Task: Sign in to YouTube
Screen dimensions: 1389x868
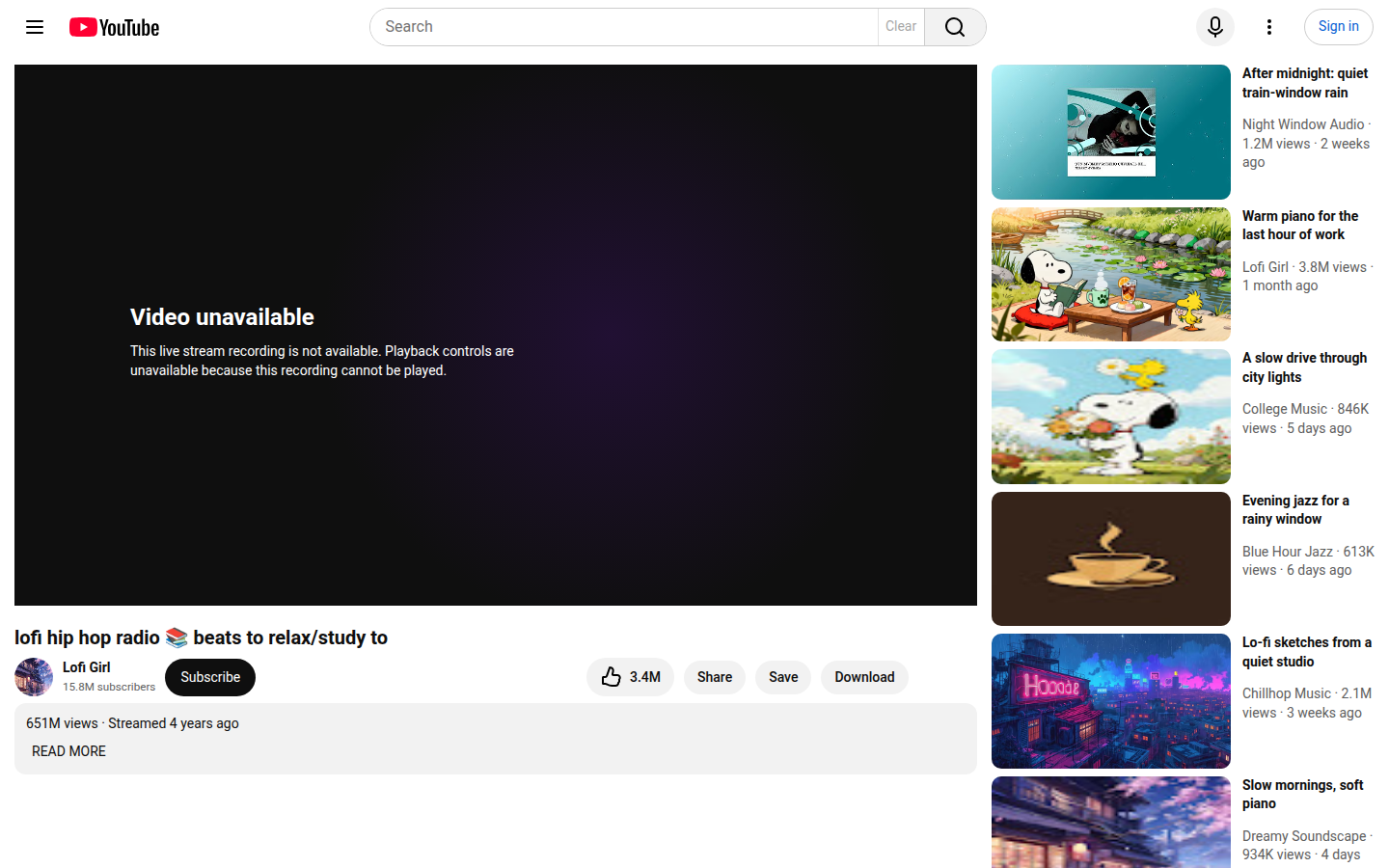Action: point(1339,27)
